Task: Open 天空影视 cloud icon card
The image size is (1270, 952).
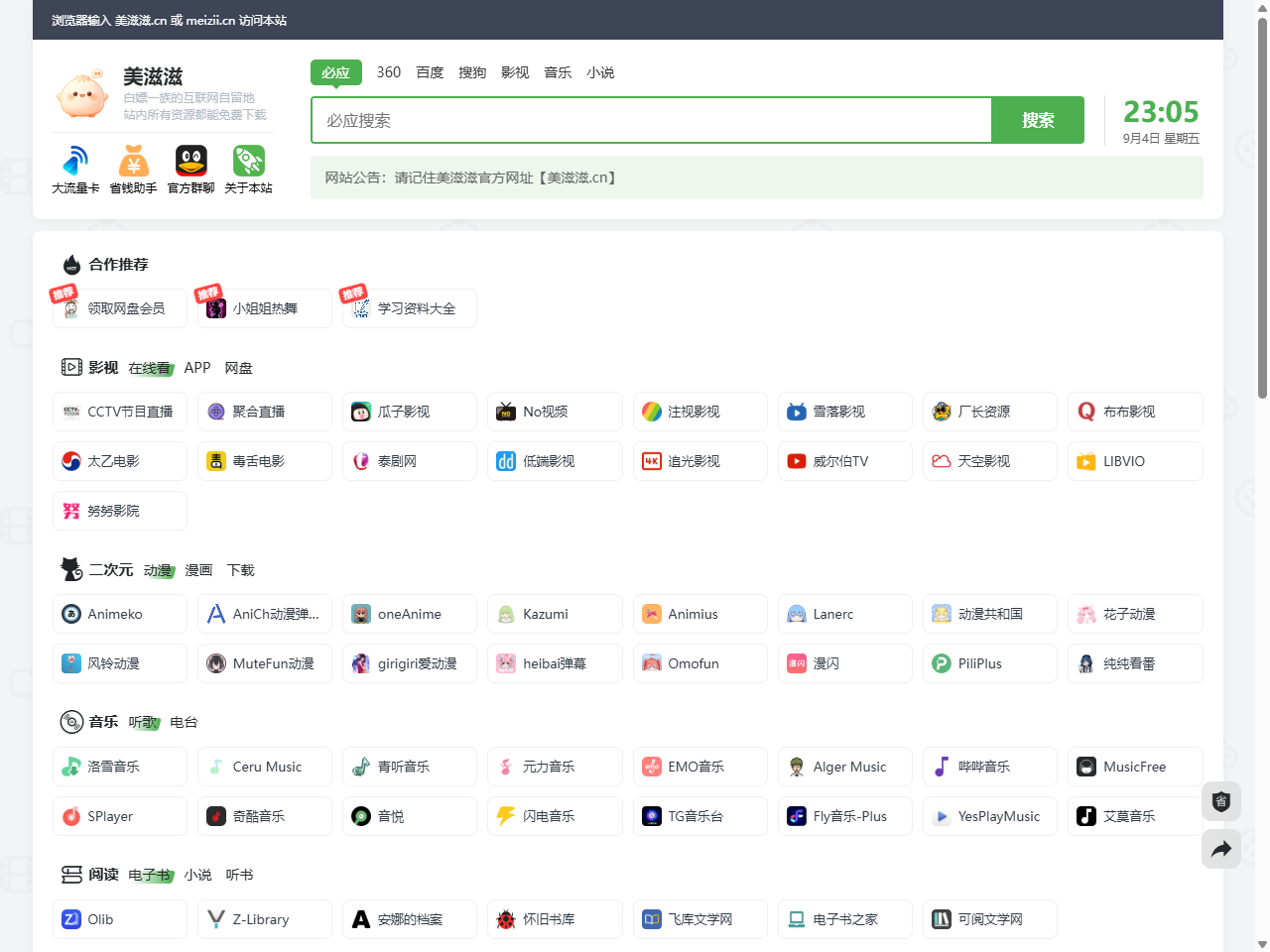Action: point(990,461)
